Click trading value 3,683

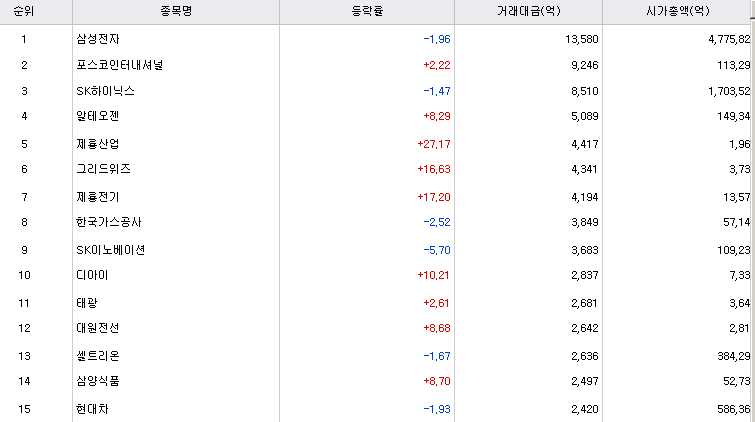(585, 250)
